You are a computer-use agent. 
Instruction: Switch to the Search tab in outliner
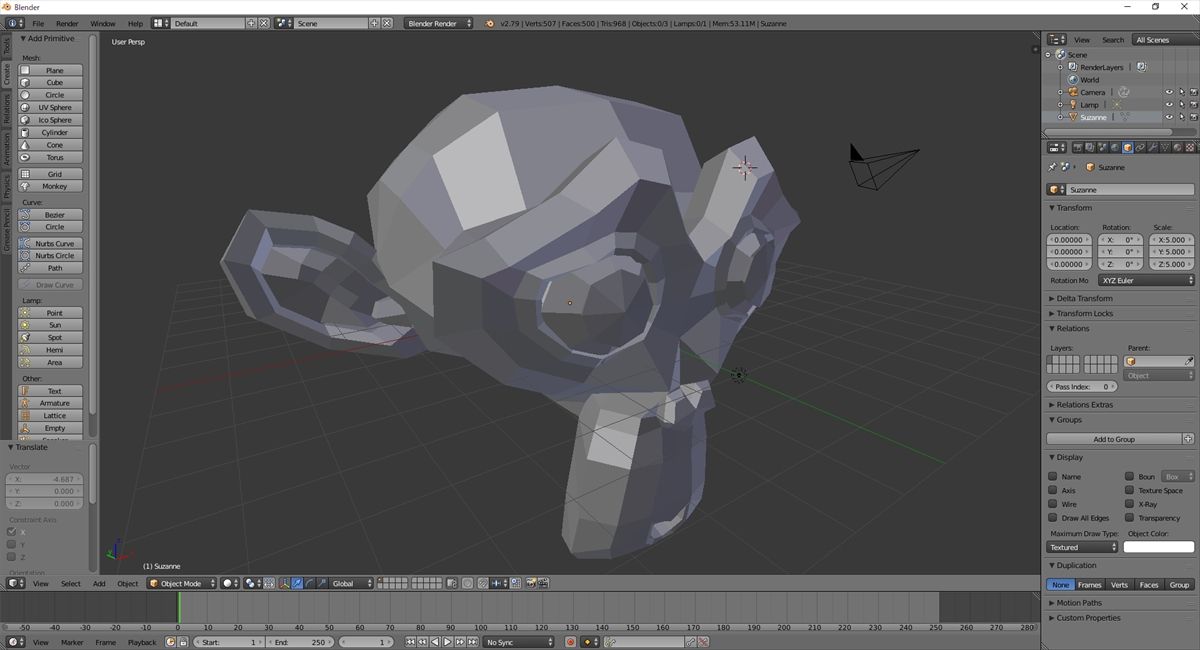(x=1113, y=40)
